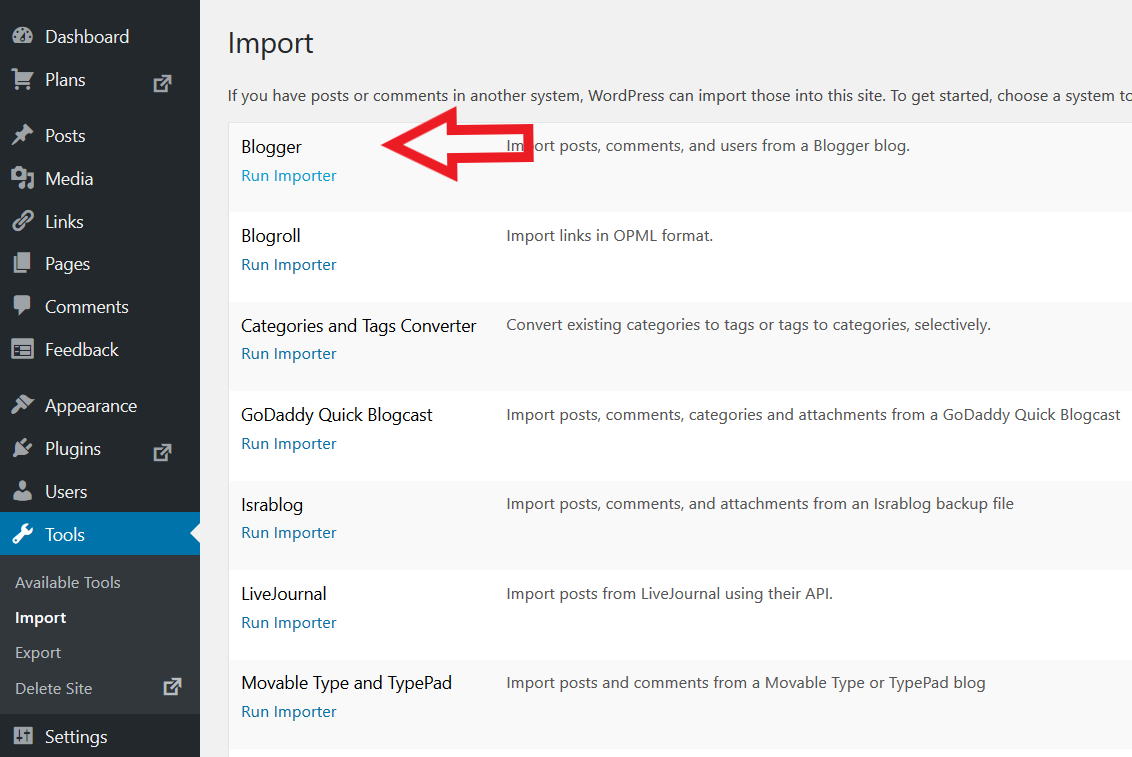Click the Movable Type and TypePad title
Viewport: 1132px width, 757px height.
click(x=347, y=683)
